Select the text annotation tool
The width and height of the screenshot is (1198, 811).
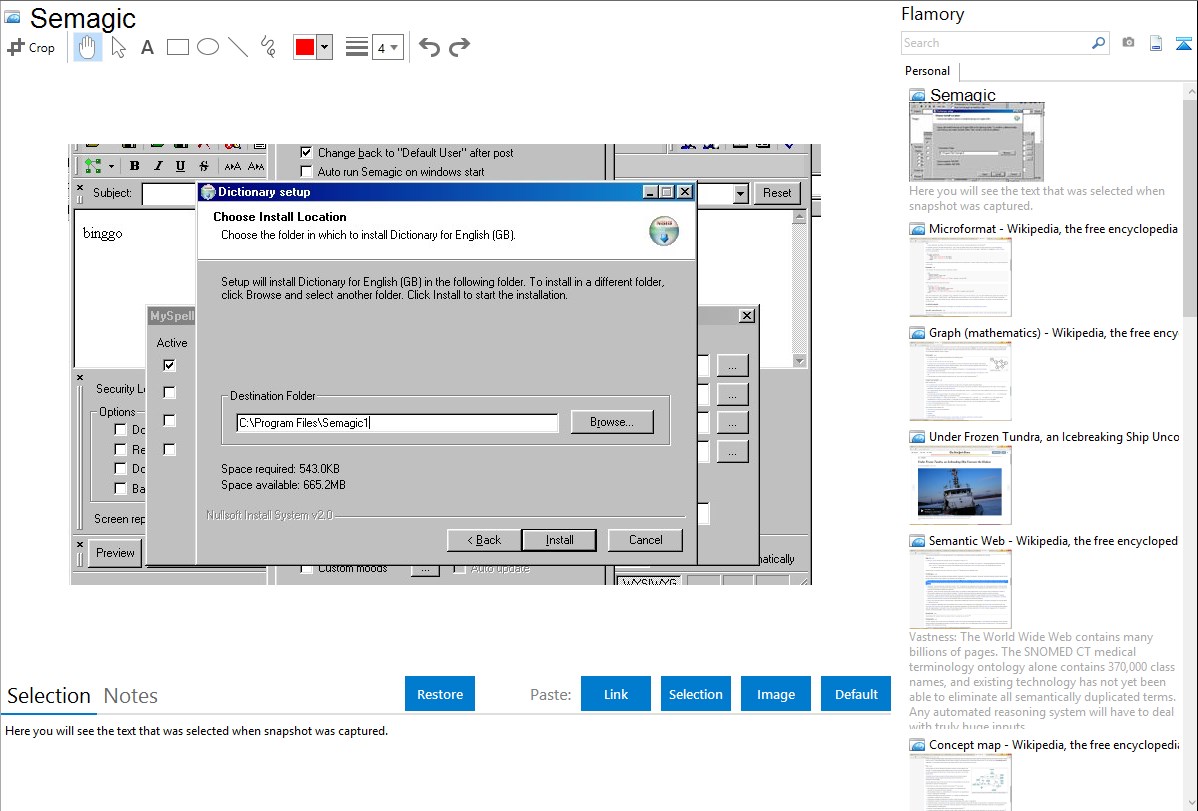(x=147, y=47)
